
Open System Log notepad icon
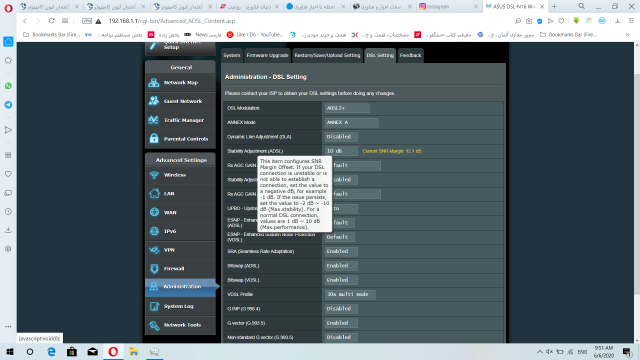pos(154,306)
